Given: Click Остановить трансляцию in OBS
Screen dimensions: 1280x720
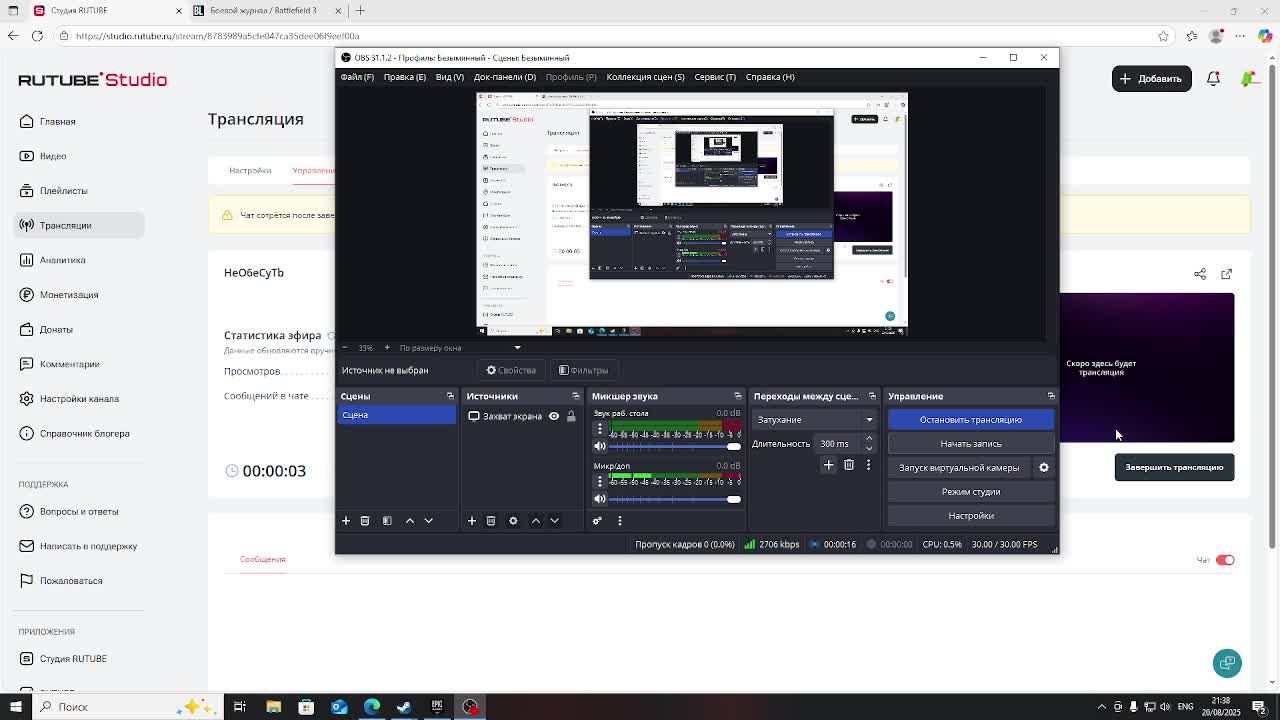Looking at the screenshot, I should pyautogui.click(x=971, y=420).
